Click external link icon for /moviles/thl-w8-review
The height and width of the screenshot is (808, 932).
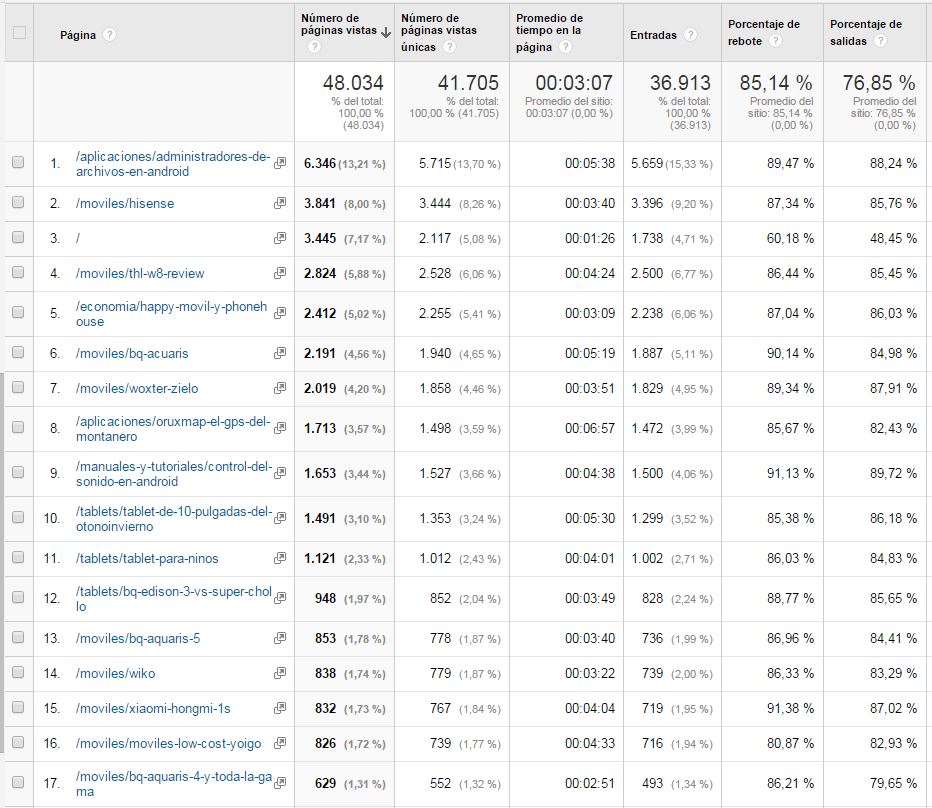coord(280,274)
